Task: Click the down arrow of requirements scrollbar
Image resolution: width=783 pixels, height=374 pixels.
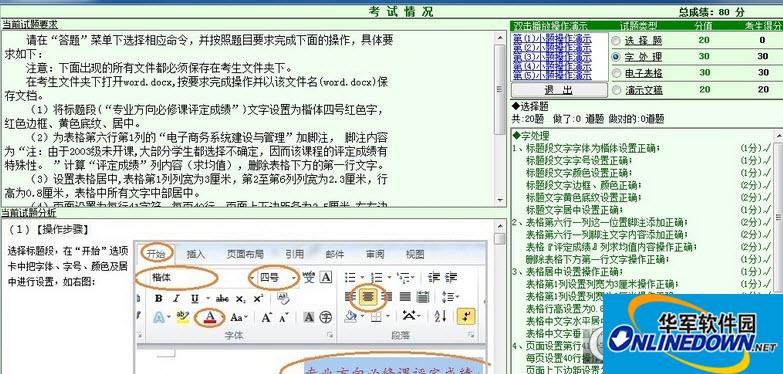Action: click(499, 201)
